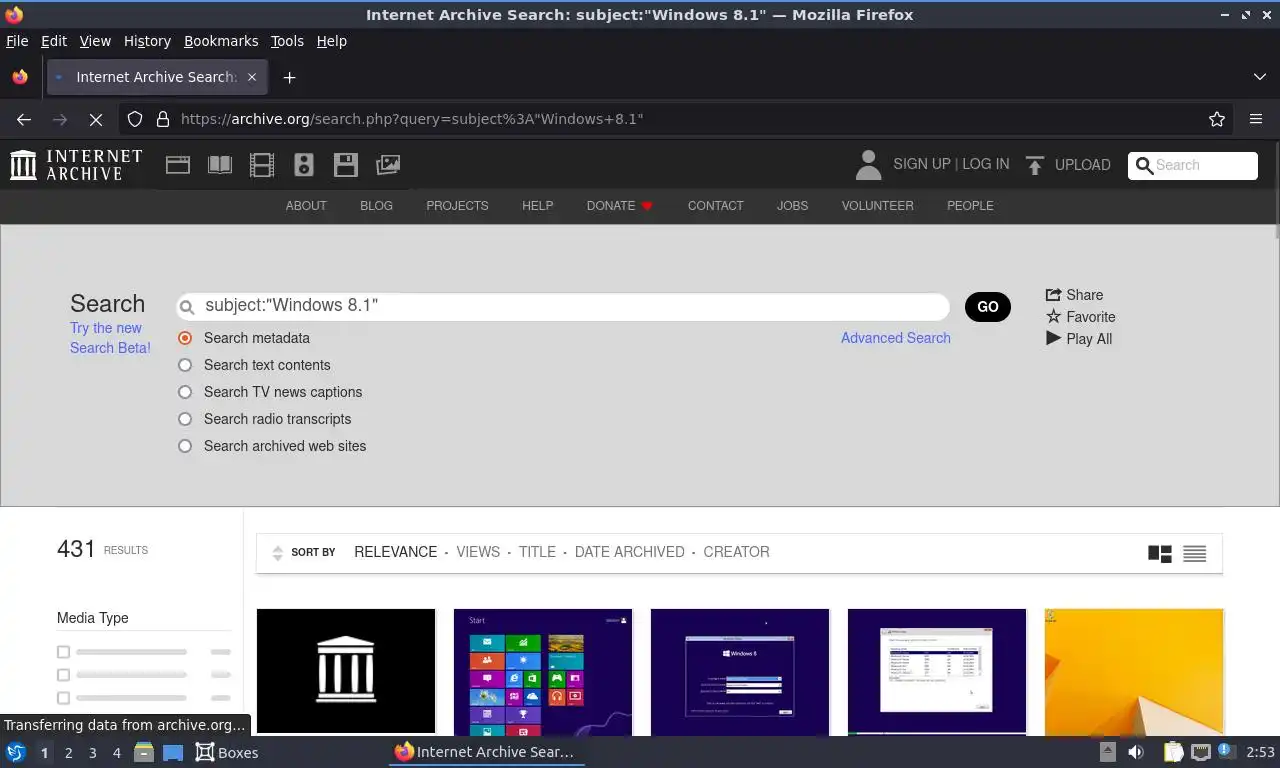Open the Texts book icon
1280x768 pixels.
pos(220,165)
